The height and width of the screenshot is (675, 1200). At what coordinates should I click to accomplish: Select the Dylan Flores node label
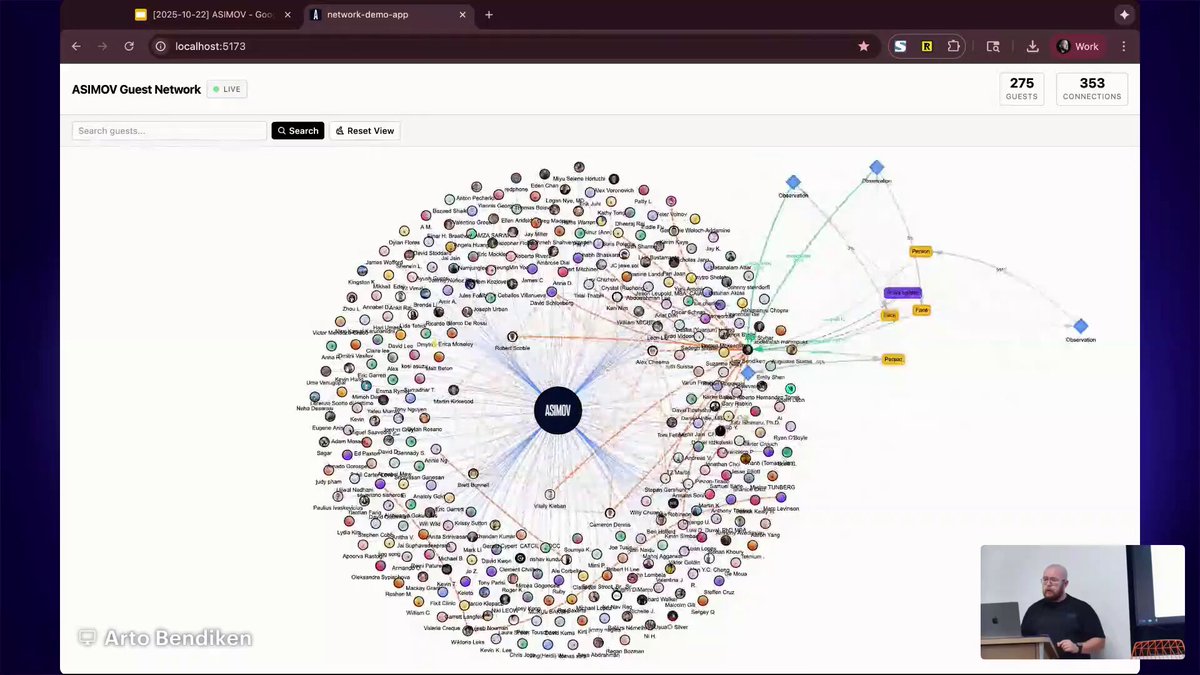406,242
